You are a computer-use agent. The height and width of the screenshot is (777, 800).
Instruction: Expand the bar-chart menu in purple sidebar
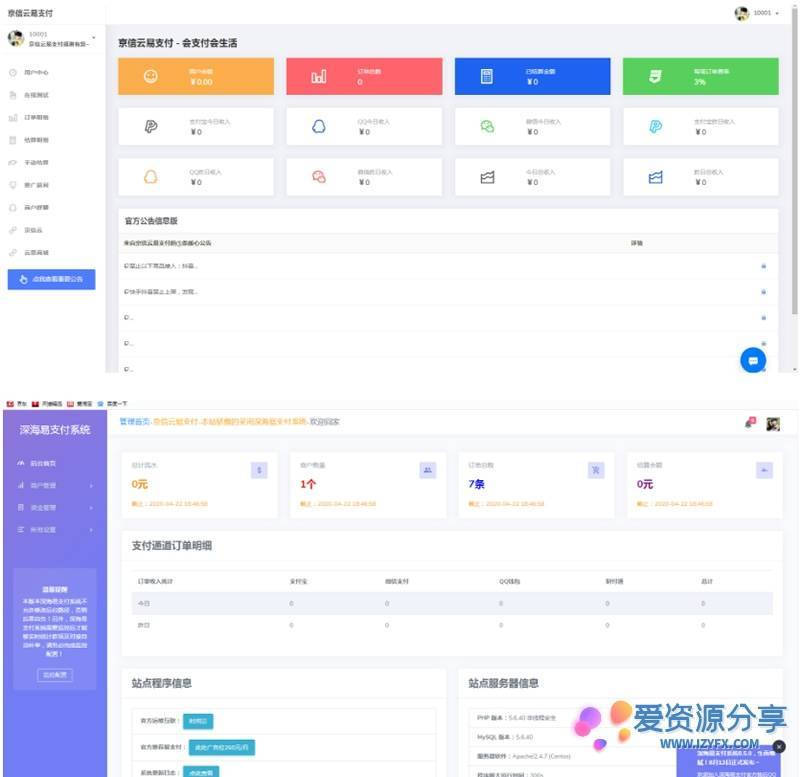pyautogui.click(x=55, y=485)
